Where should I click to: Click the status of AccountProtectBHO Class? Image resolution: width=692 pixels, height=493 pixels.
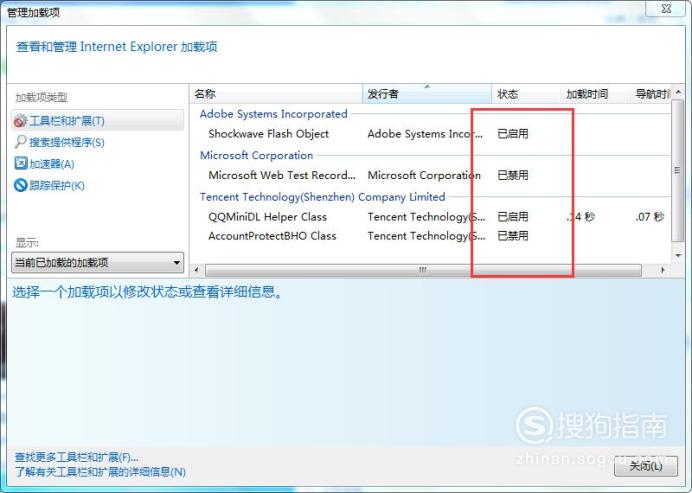pyautogui.click(x=513, y=236)
